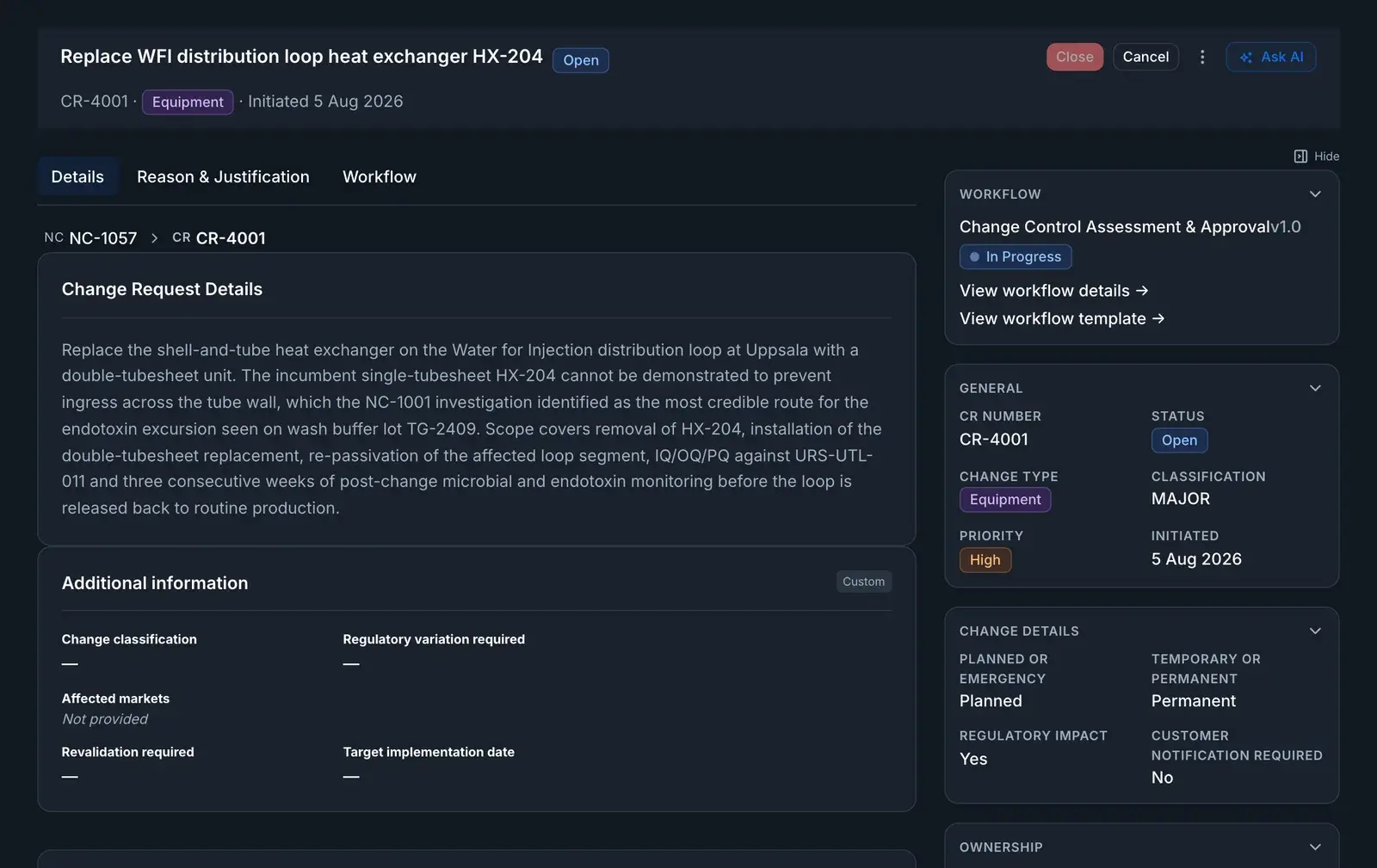This screenshot has width=1377, height=868.
Task: Click the 'Planned' value in Change Details
Action: (x=991, y=701)
